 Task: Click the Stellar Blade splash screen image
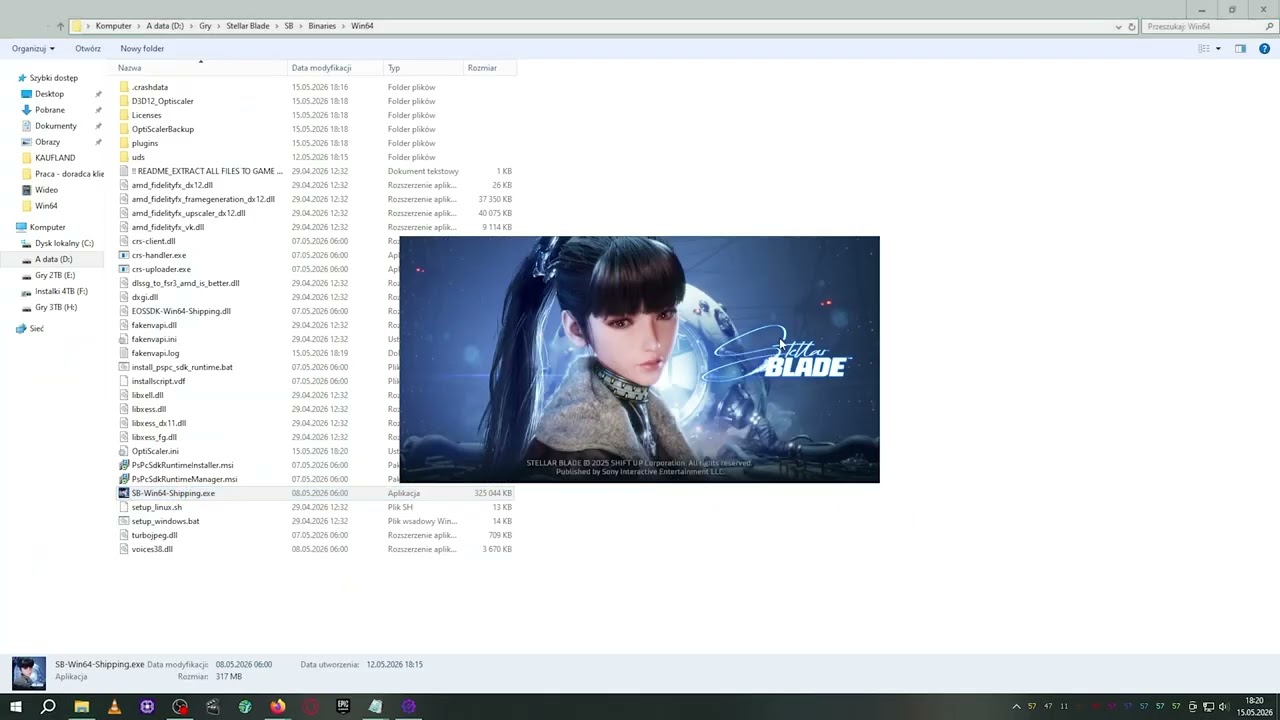(x=639, y=359)
